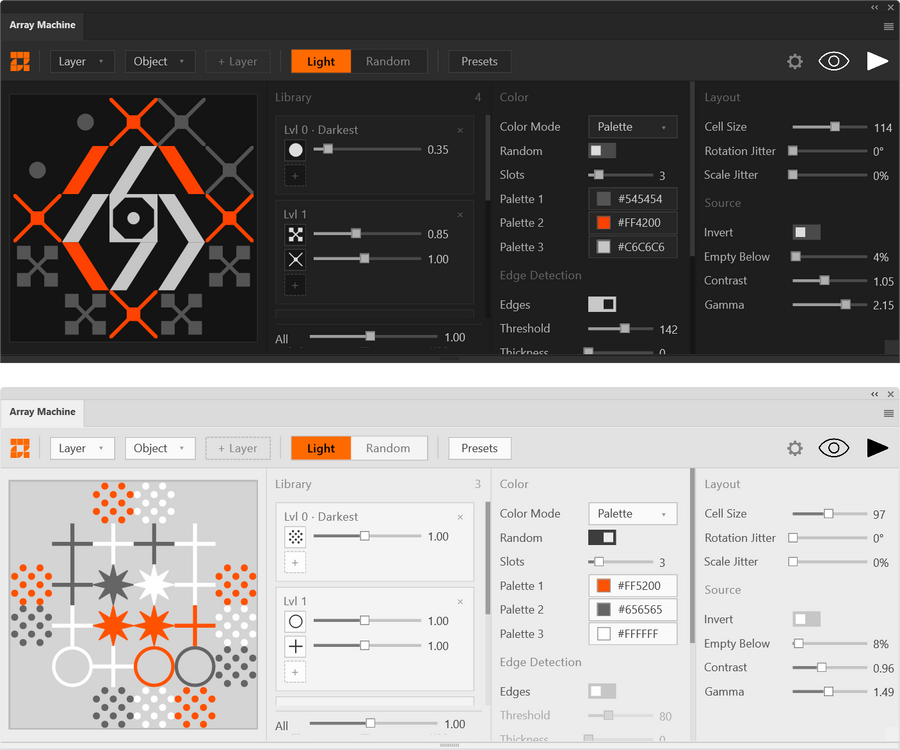Toggle the Invert switch in light panel

(806, 619)
